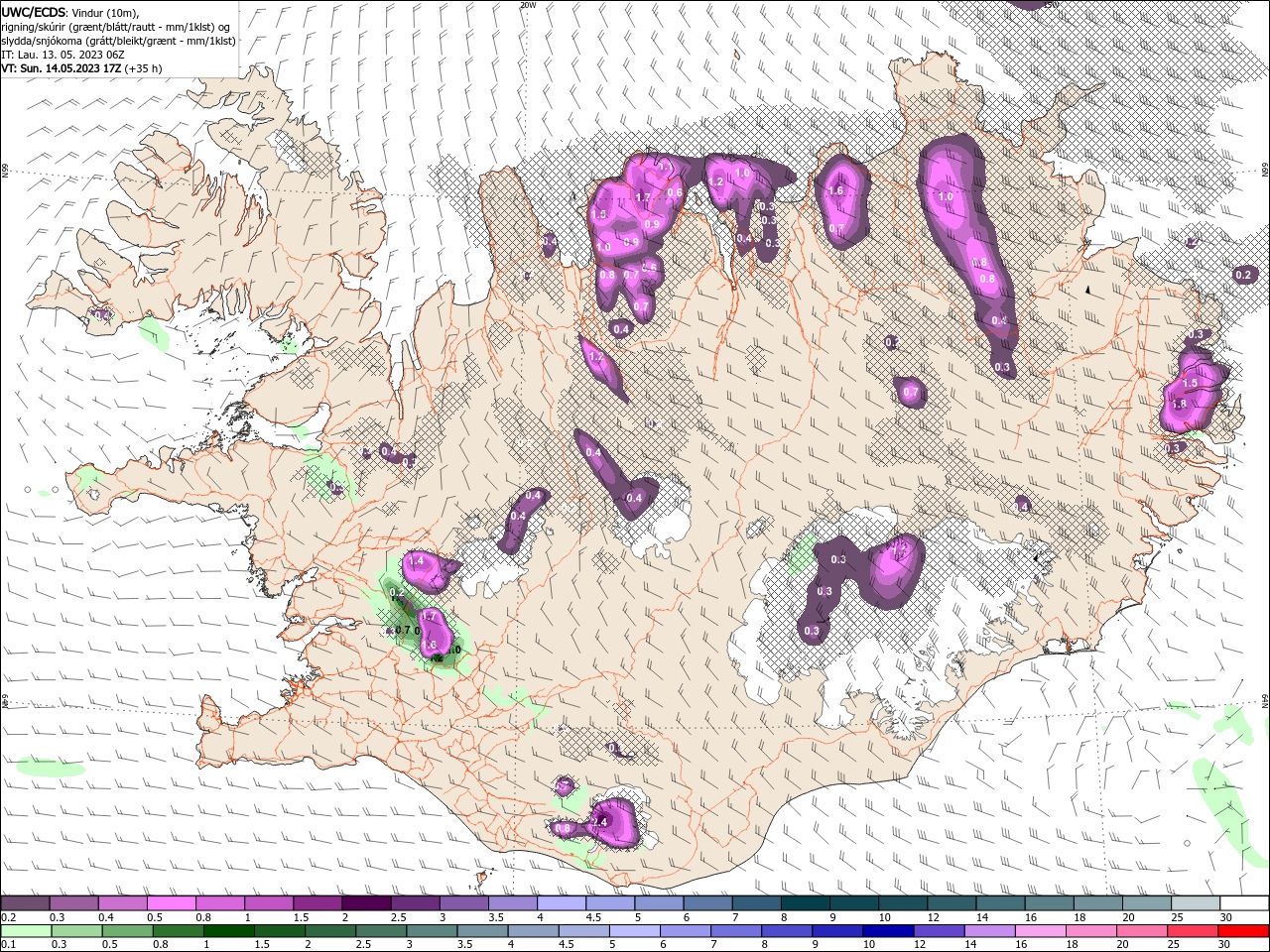Image resolution: width=1270 pixels, height=952 pixels.
Task: Select the dark teal 8 swatch in the top legend row
Action: (x=806, y=903)
